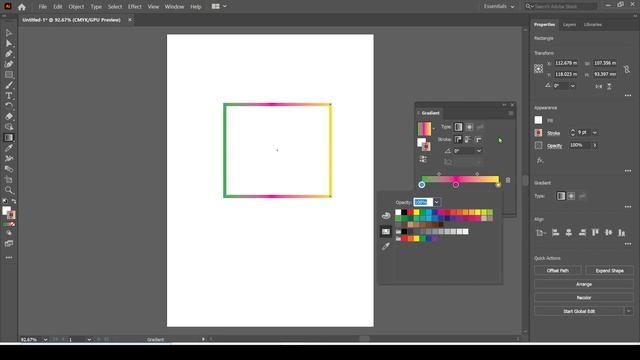Image resolution: width=640 pixels, height=360 pixels.
Task: Open the gradient preset dropdown arrow
Action: (433, 129)
